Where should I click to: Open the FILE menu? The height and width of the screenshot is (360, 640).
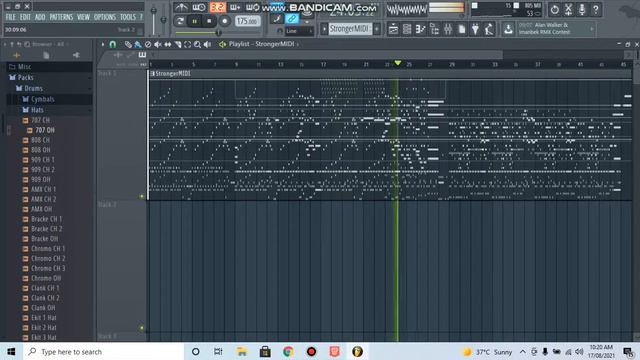[x=11, y=17]
